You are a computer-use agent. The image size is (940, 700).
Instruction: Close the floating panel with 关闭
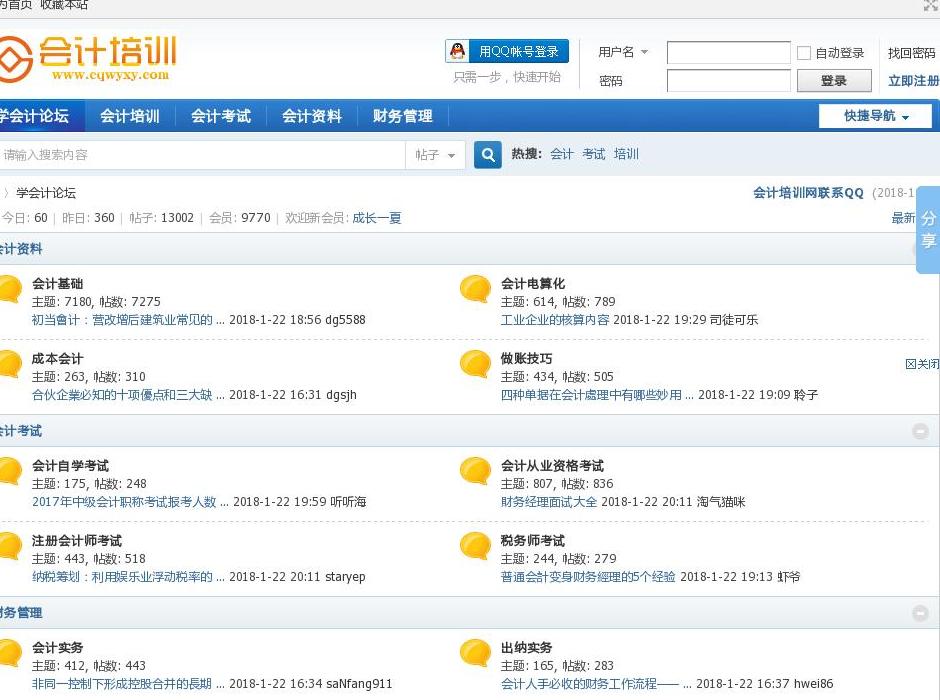coord(922,364)
